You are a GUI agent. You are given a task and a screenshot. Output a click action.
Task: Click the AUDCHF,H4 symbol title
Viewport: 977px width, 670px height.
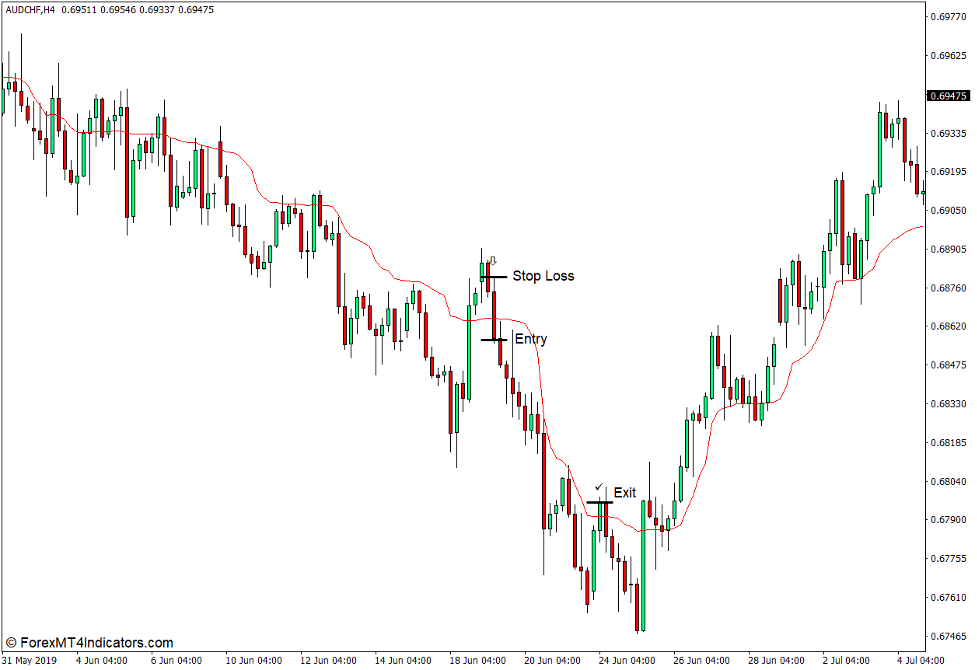click(x=29, y=9)
